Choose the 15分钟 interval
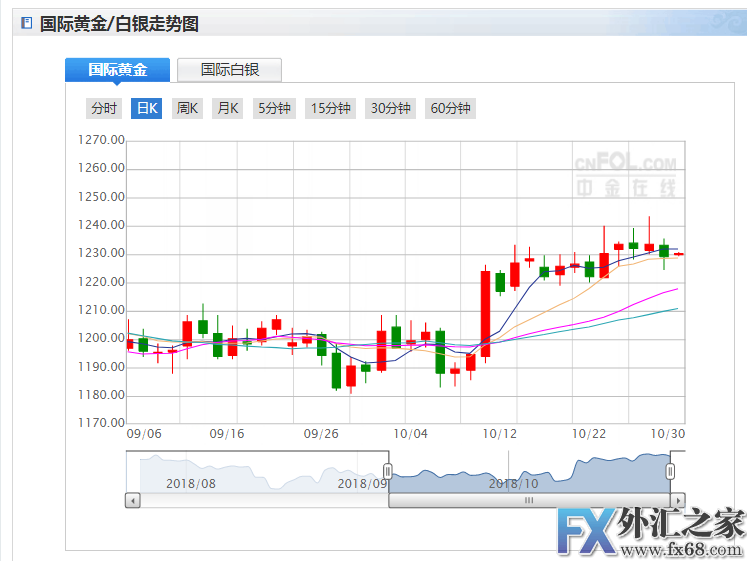This screenshot has height=561, width=747. [331, 109]
